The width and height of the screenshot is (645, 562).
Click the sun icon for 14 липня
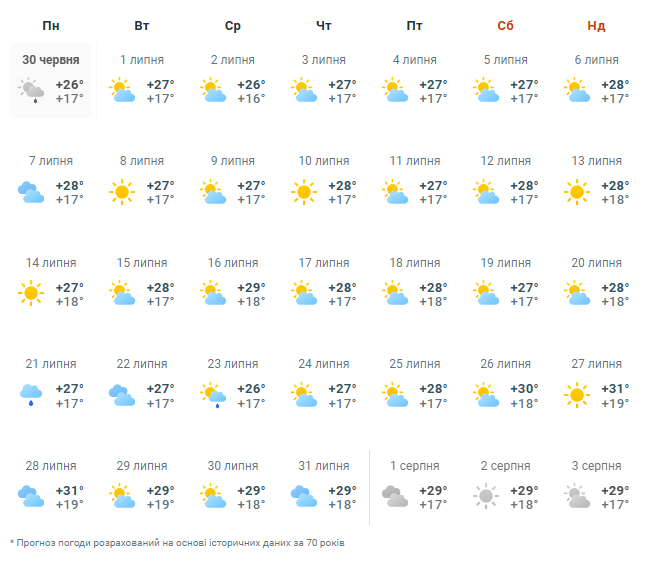[31, 294]
